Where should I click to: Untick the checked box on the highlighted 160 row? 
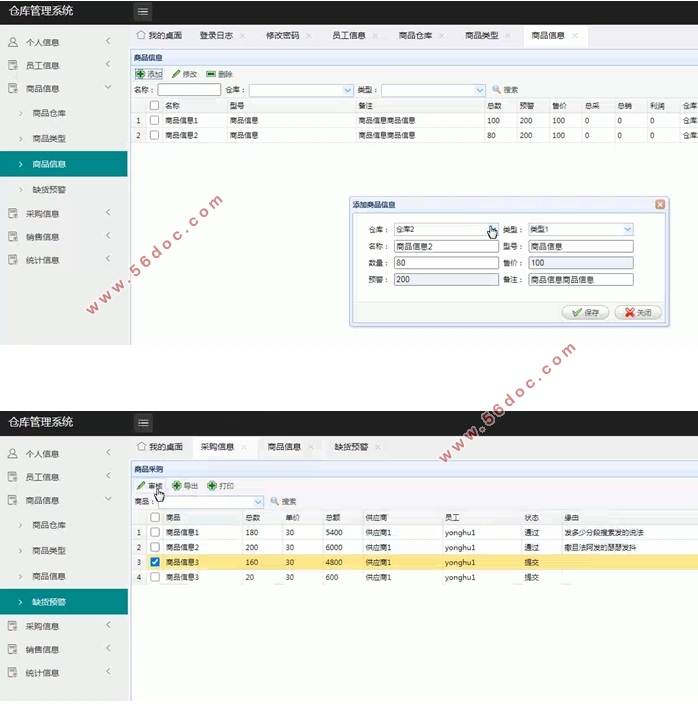point(155,562)
